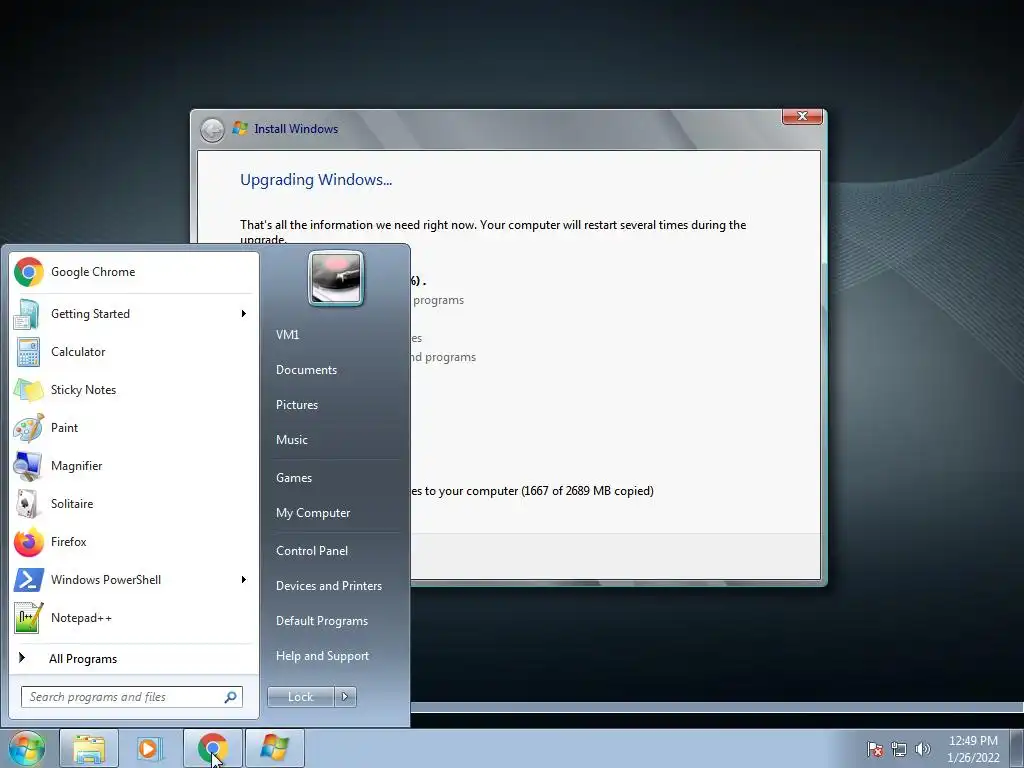This screenshot has height=768, width=1024.
Task: Launch Notepad++ from the Start menu
Action: tap(133, 618)
